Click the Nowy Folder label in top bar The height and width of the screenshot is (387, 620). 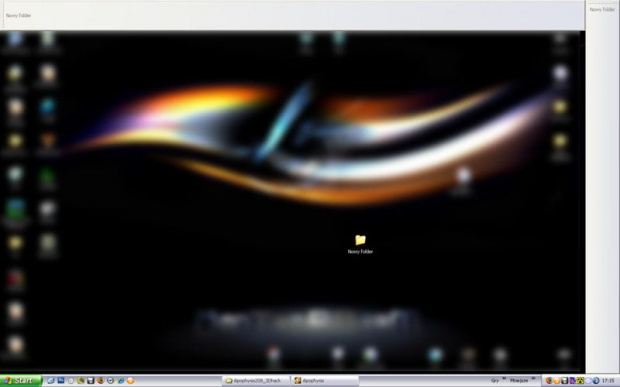pyautogui.click(x=18, y=15)
